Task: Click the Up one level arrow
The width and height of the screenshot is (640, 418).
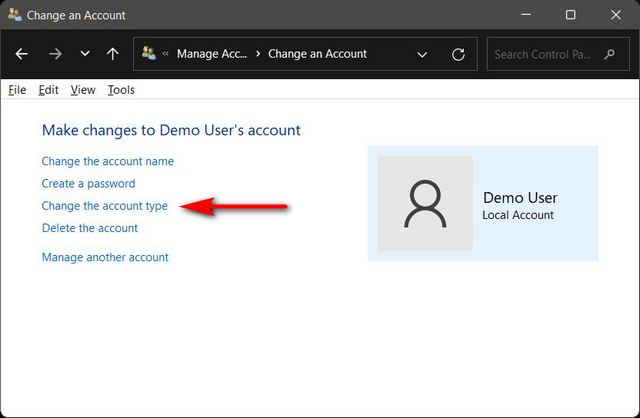Action: [113, 54]
